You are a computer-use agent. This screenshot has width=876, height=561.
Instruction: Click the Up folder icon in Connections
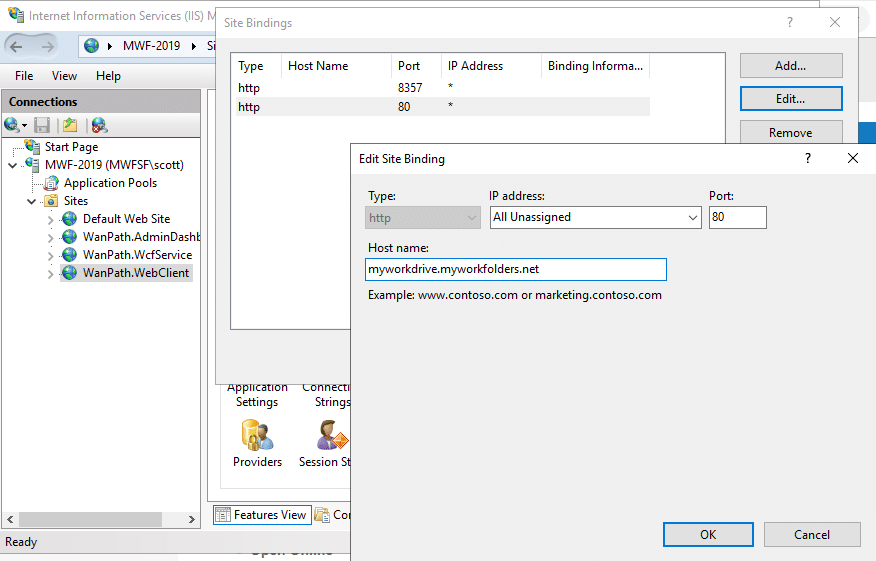pyautogui.click(x=70, y=125)
